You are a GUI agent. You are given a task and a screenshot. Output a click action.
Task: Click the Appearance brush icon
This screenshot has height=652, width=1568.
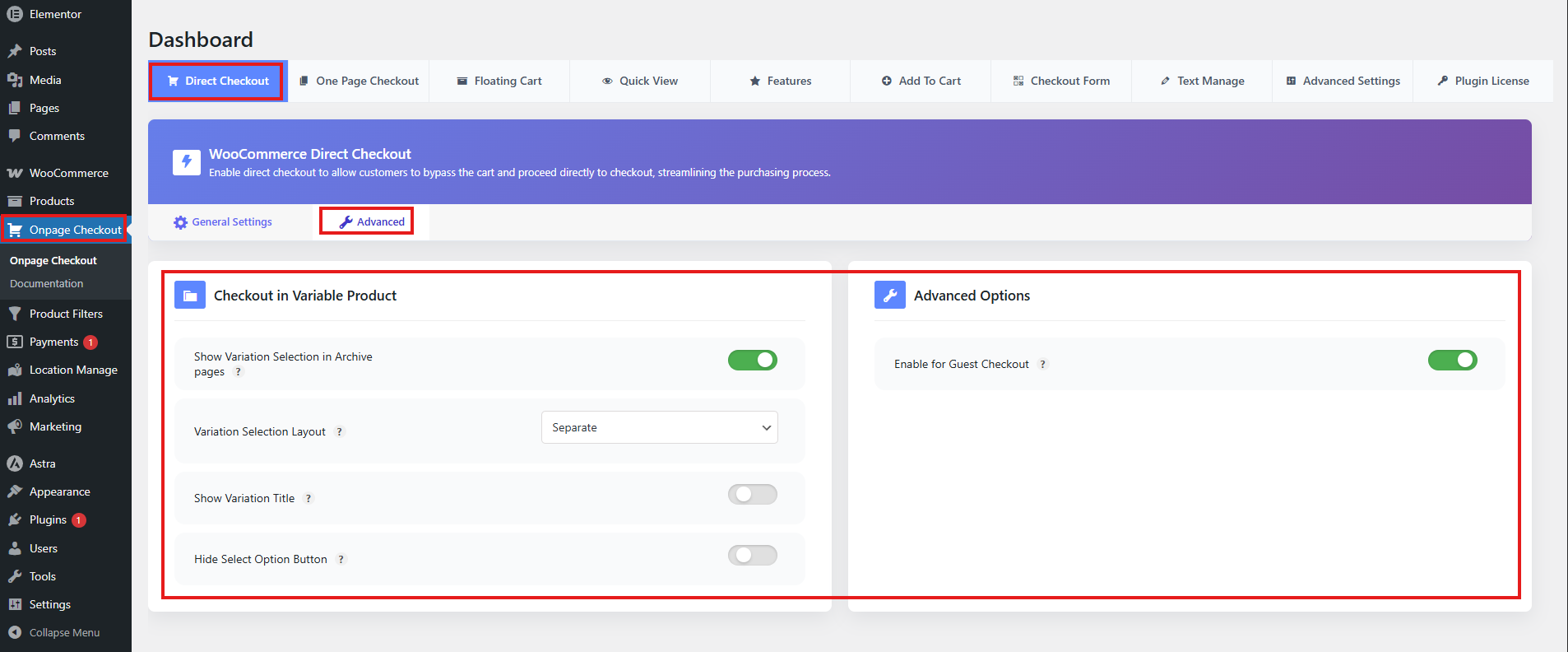[15, 491]
